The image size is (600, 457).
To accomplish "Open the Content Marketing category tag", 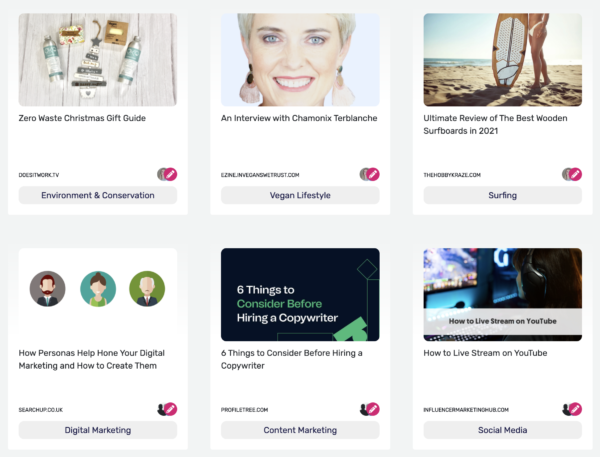I will (300, 430).
